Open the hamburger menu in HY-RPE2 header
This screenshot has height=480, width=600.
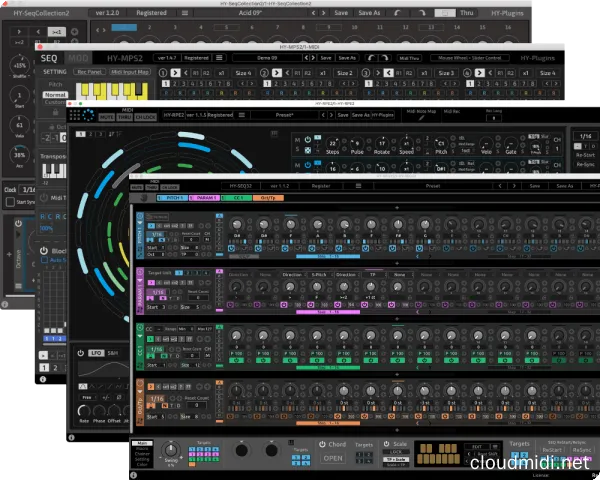click(241, 115)
